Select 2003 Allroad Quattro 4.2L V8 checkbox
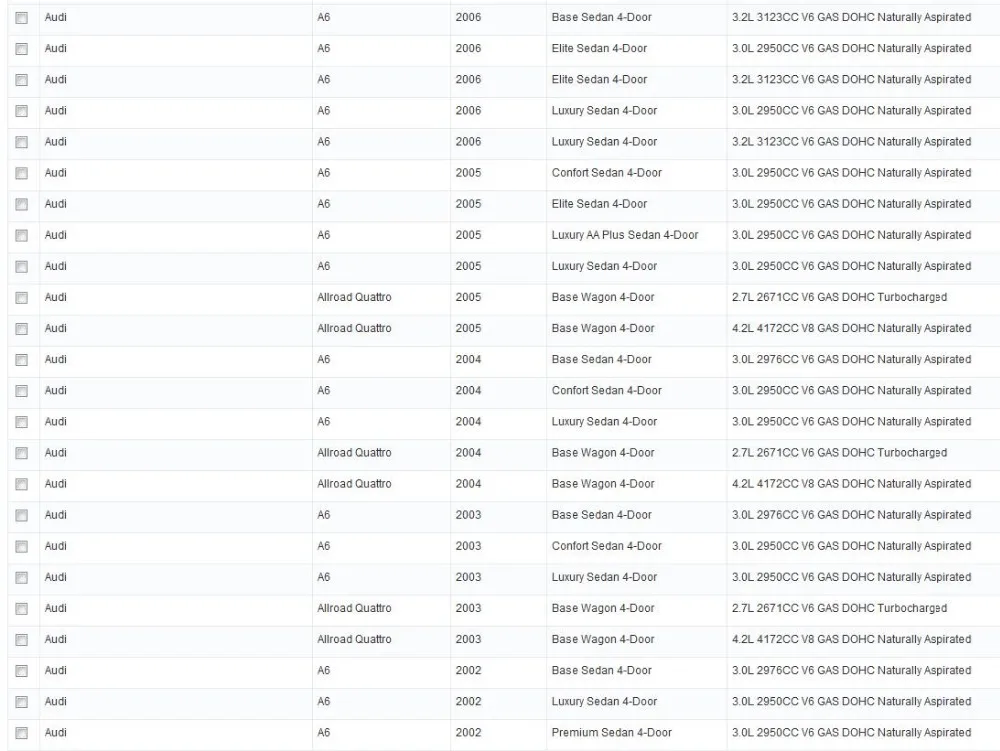Screen dimensions: 1000x751 click(x=22, y=640)
